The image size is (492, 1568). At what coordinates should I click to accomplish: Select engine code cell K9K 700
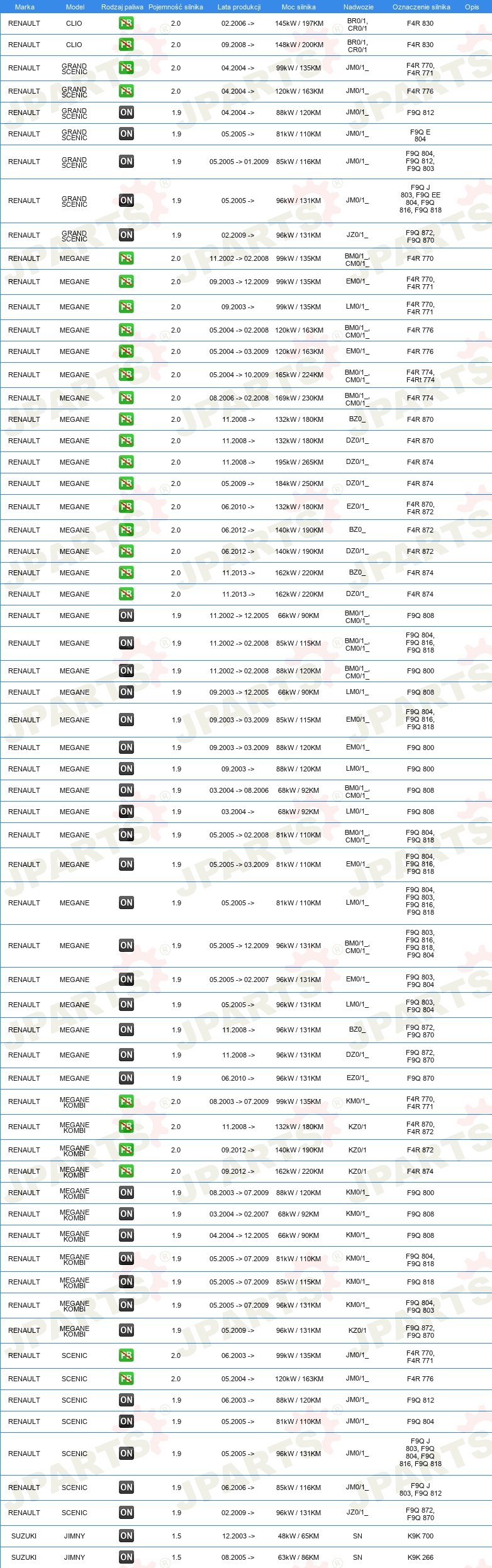click(x=420, y=1536)
